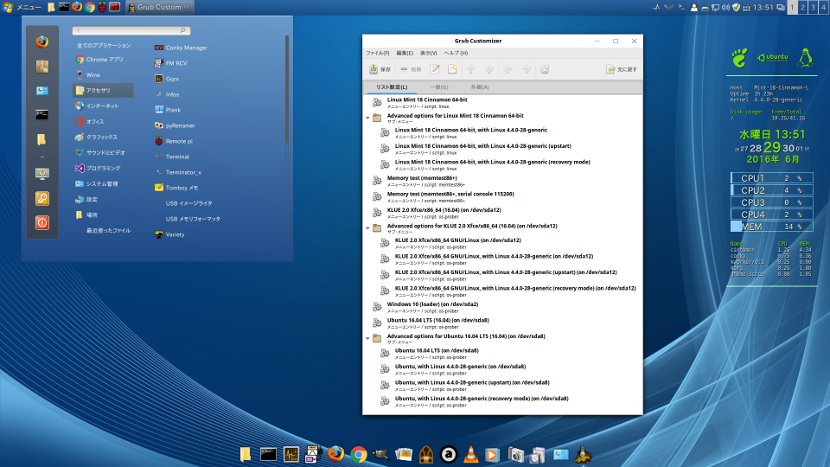Open the 表示(V) menu in Grub Customizer

428,53
